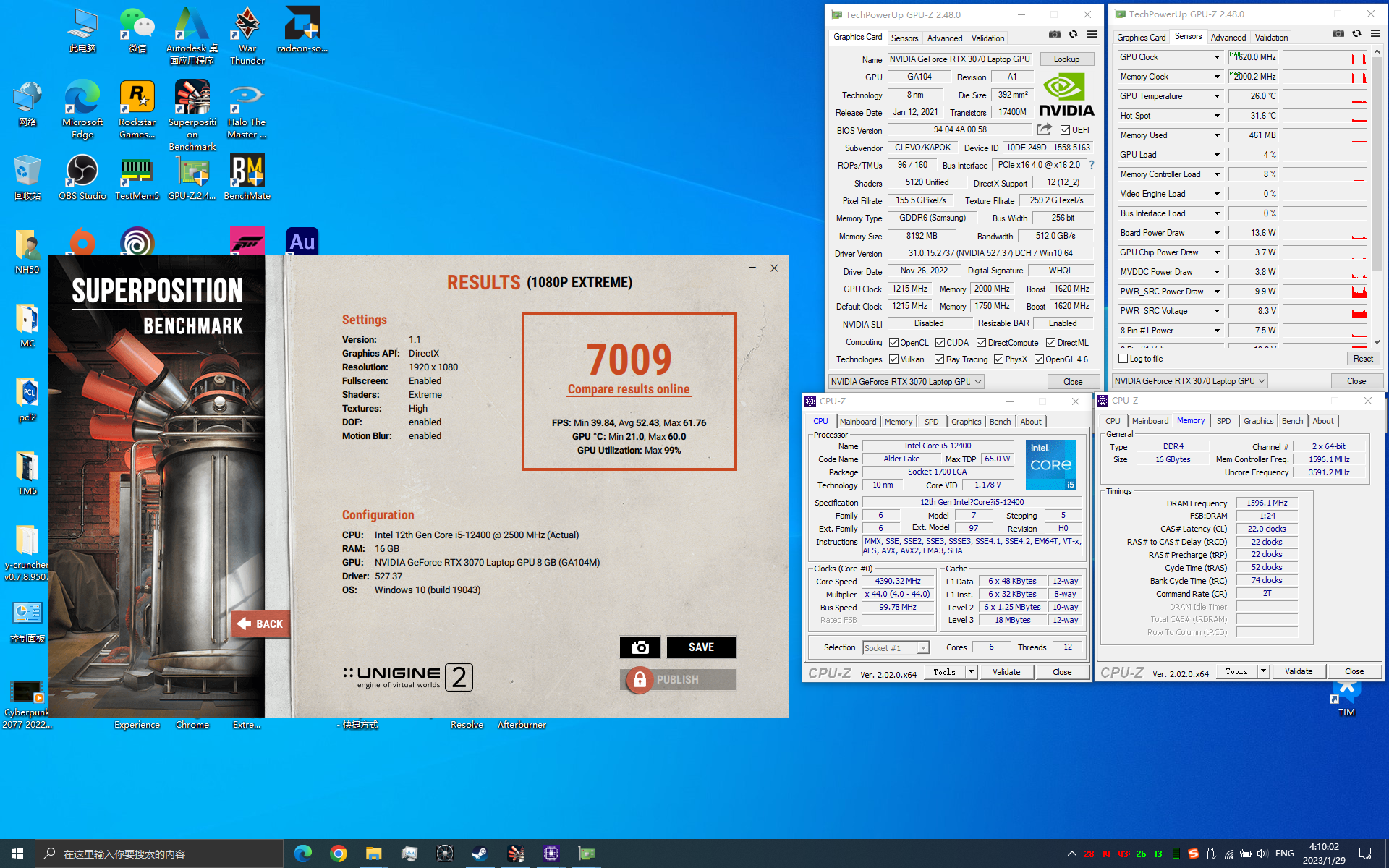Open Halo The Master Chief shortcut
1389x868 pixels.
tap(247, 110)
